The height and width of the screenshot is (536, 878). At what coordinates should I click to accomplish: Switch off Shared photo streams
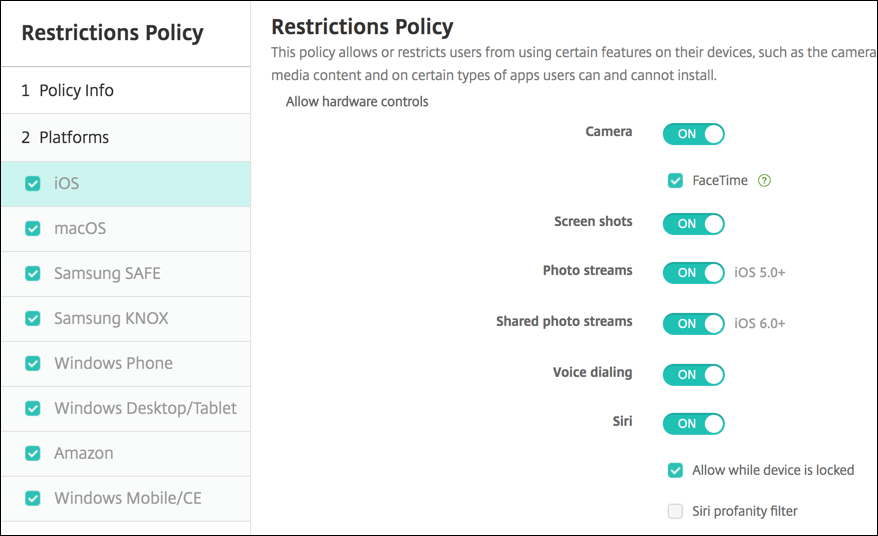[693, 324]
